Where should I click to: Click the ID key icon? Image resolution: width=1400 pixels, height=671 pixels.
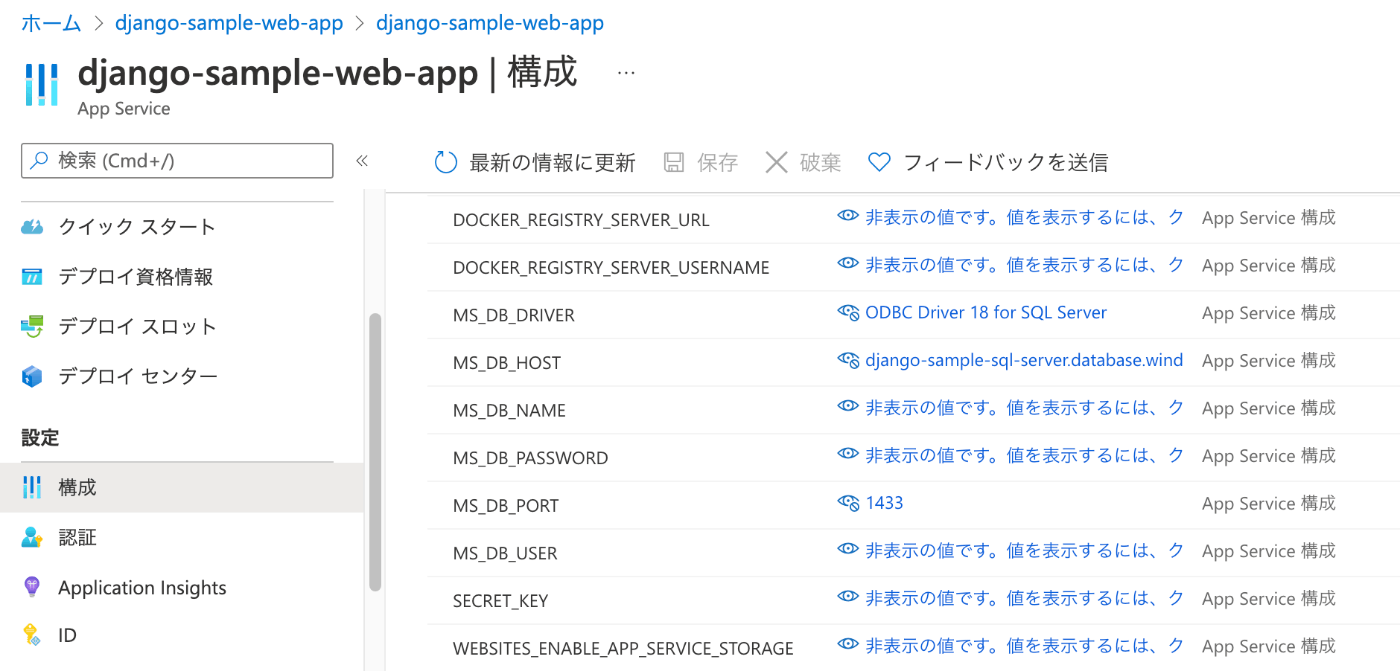[x=32, y=634]
